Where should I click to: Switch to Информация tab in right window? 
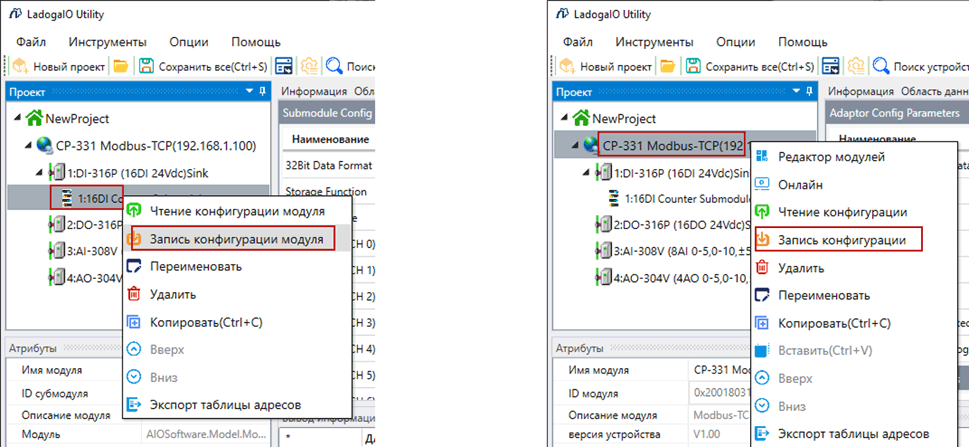861,92
